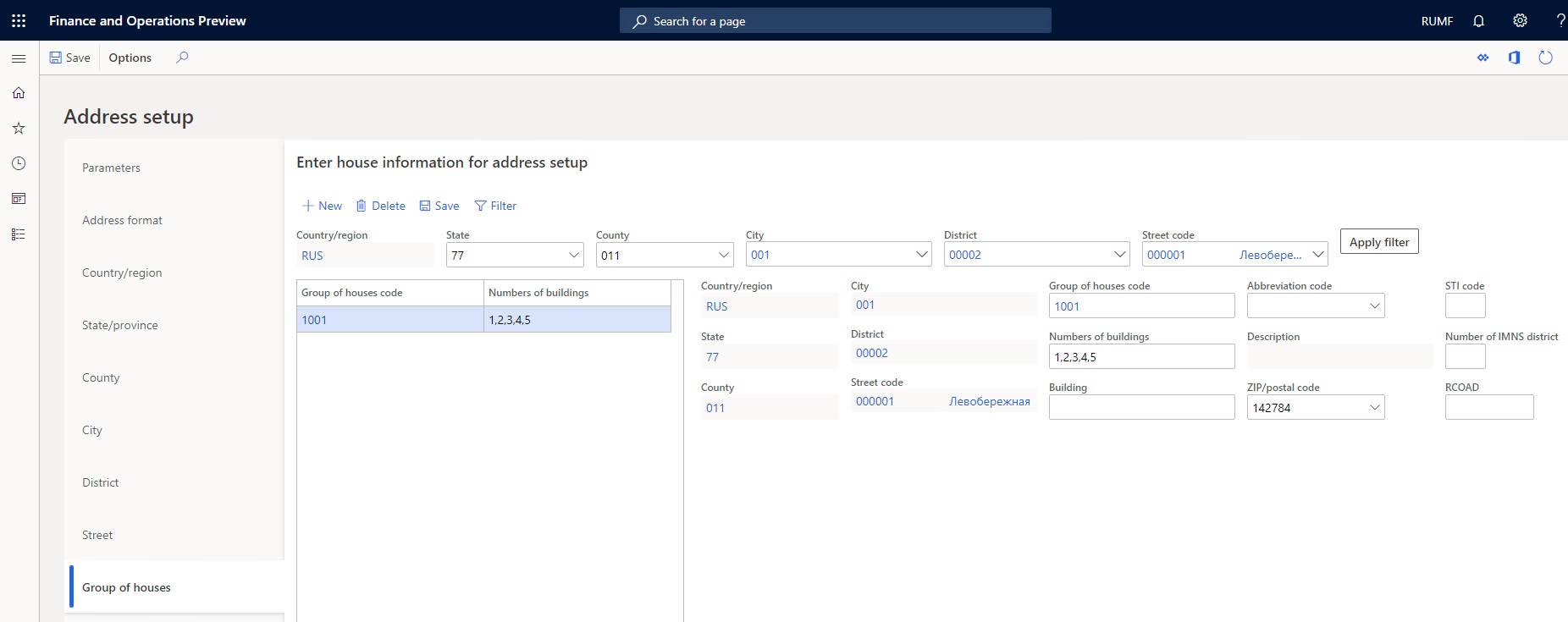This screenshot has height=622, width=1568.
Task: Open the settings gear icon
Action: 1520,20
